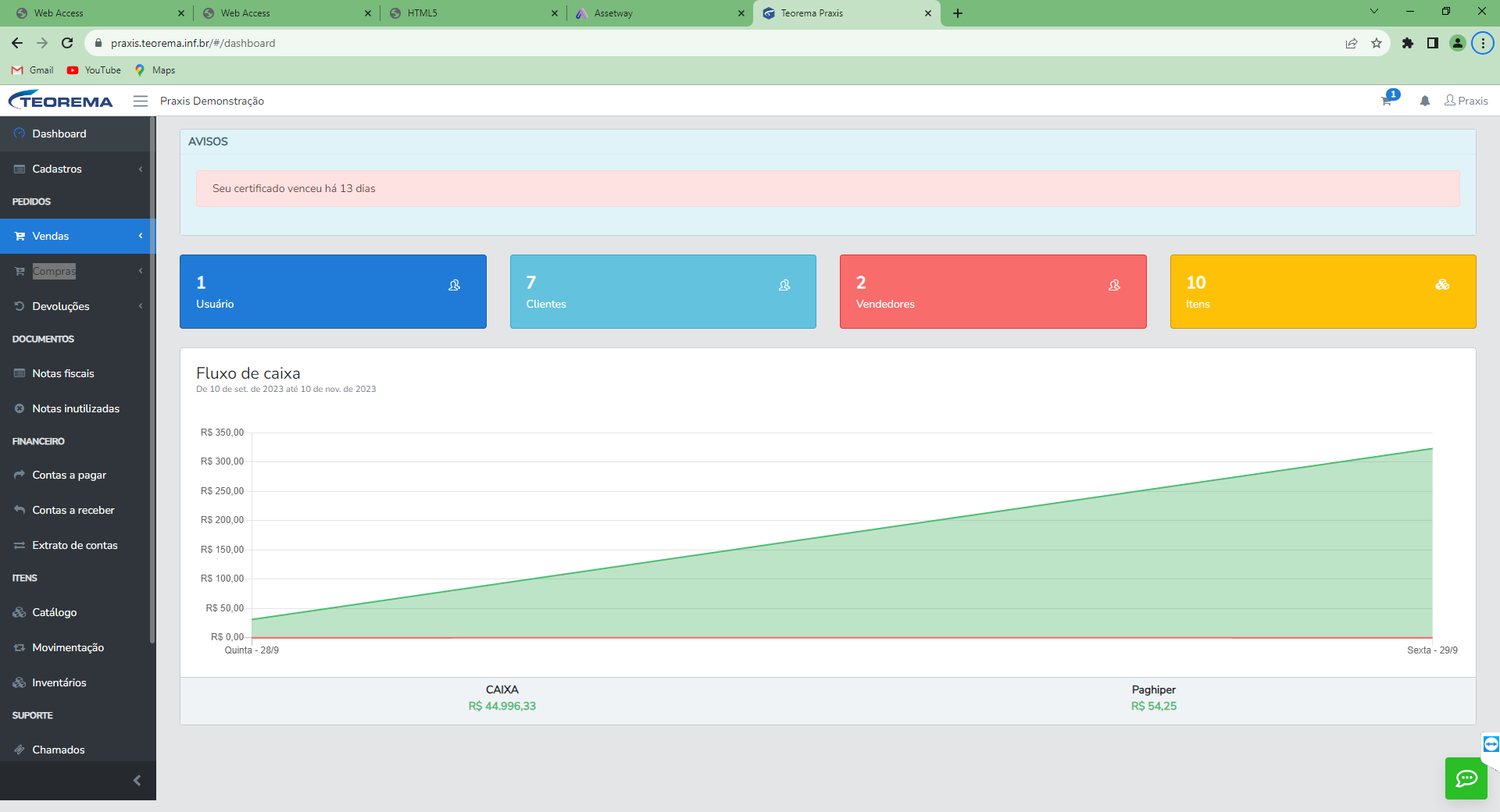
Task: Click the Cadastros list icon
Action: [20, 169]
